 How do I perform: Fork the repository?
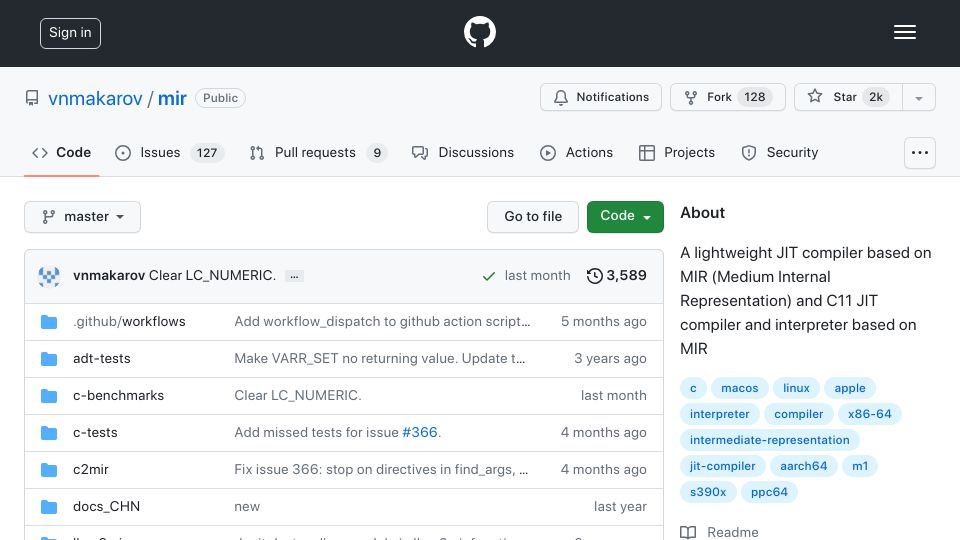[727, 97]
